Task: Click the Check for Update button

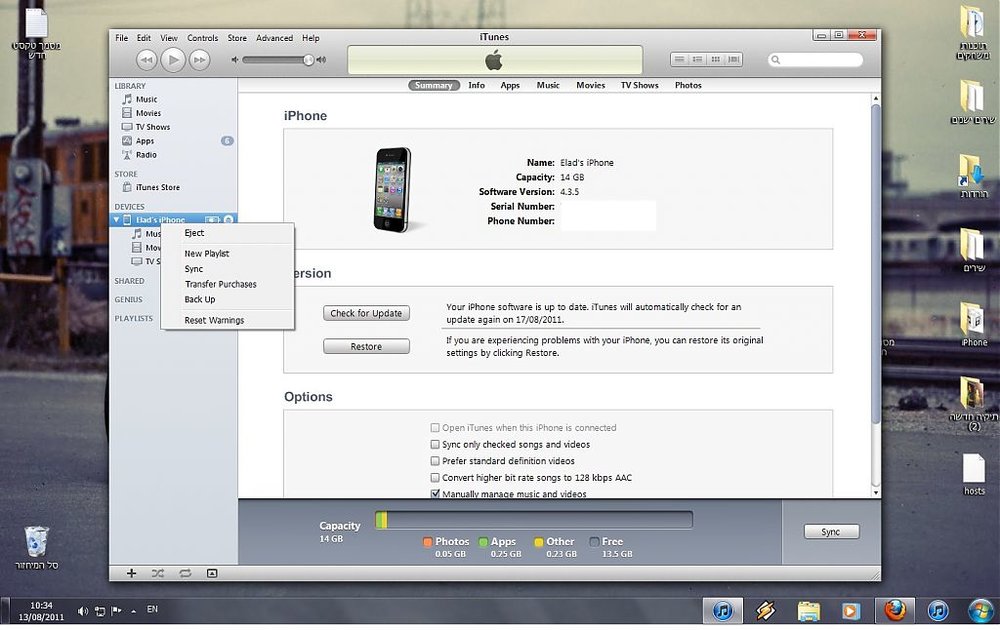Action: [x=366, y=313]
